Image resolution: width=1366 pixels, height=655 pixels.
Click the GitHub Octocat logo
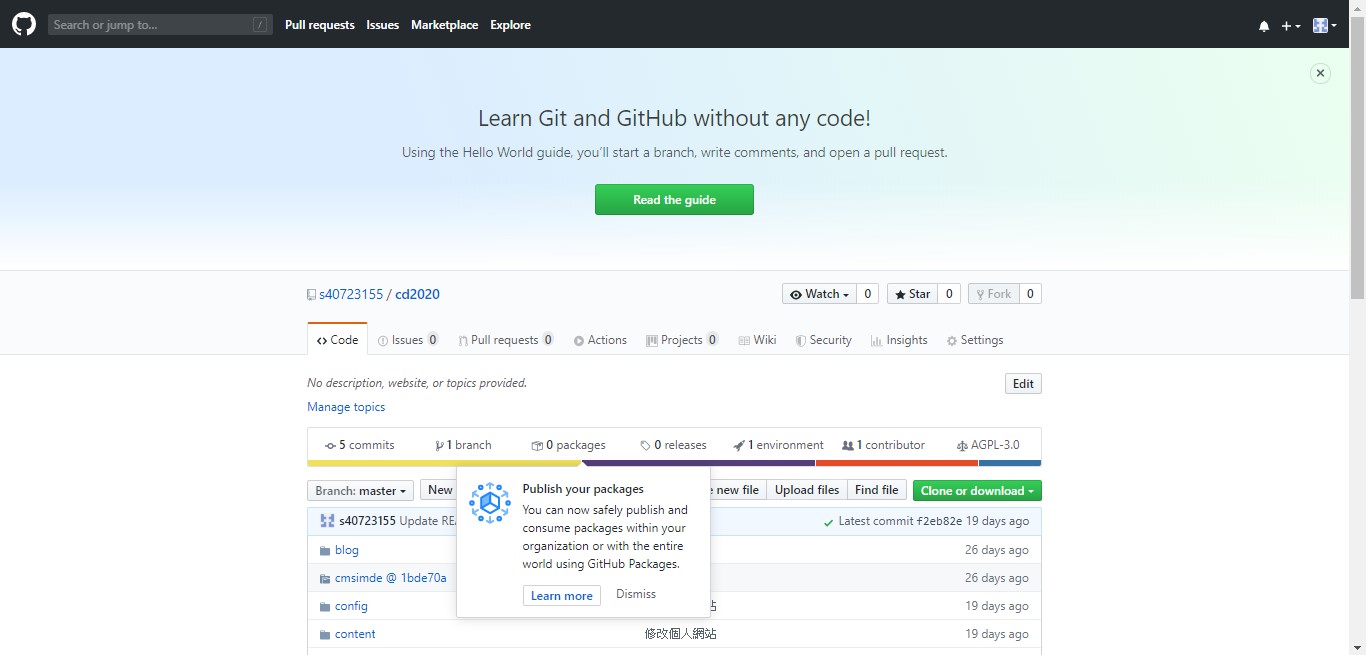click(24, 25)
